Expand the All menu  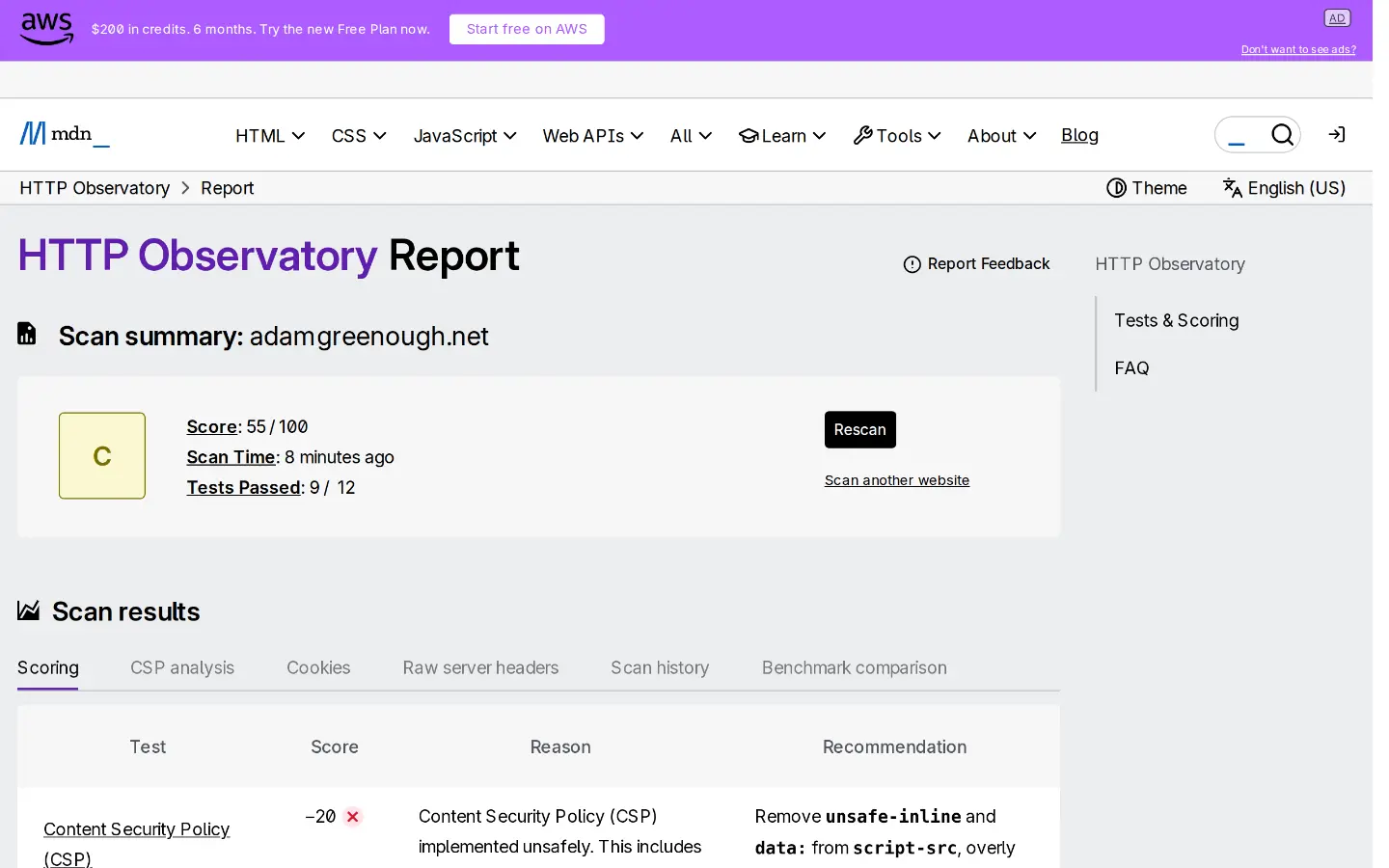tap(691, 136)
